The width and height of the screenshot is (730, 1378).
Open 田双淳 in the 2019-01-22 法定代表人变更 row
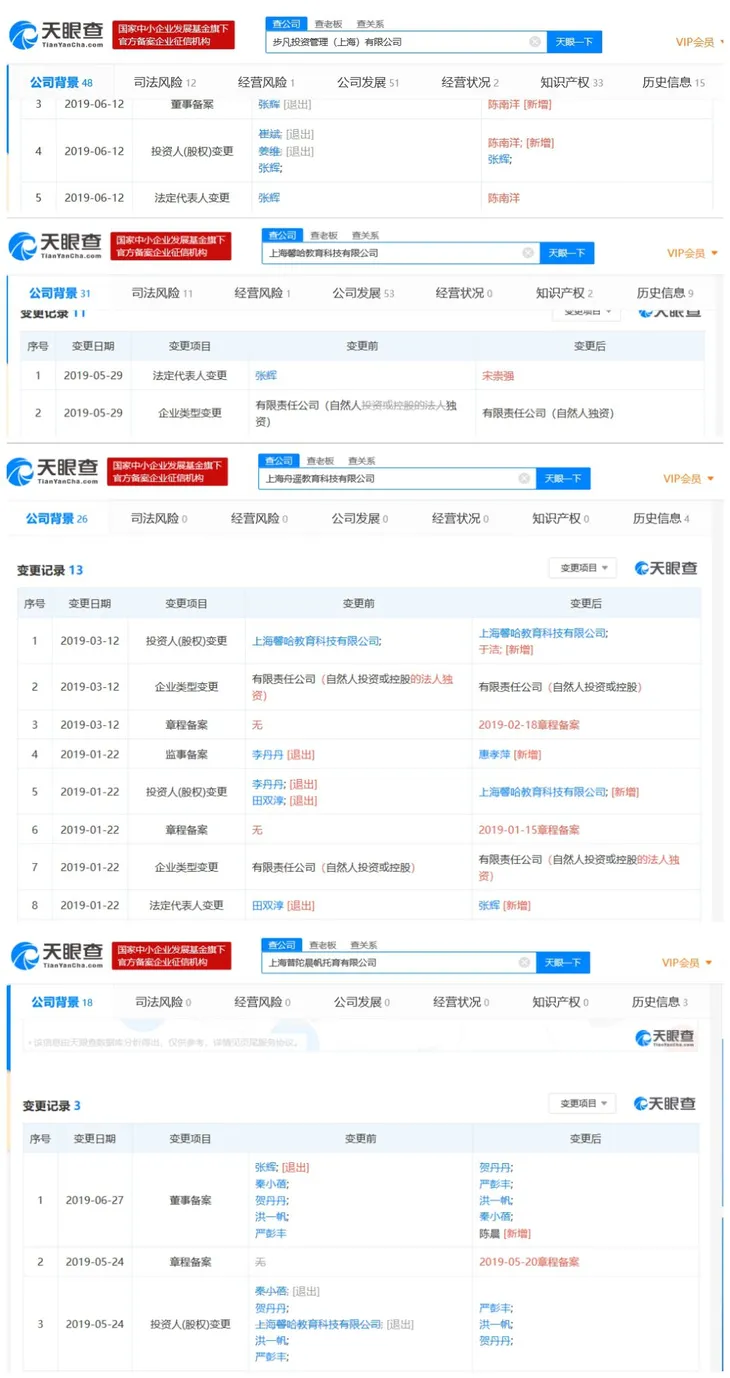[268, 905]
